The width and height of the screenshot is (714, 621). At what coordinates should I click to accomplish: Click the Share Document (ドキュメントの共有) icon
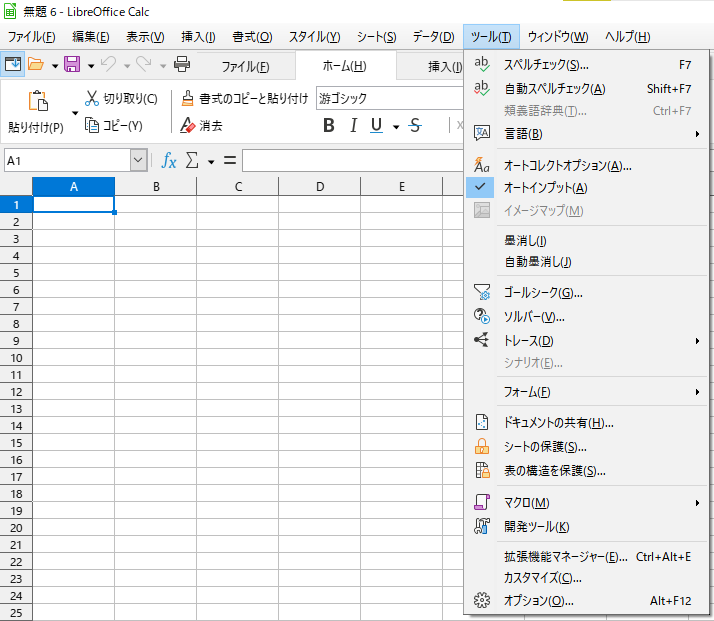[481, 422]
